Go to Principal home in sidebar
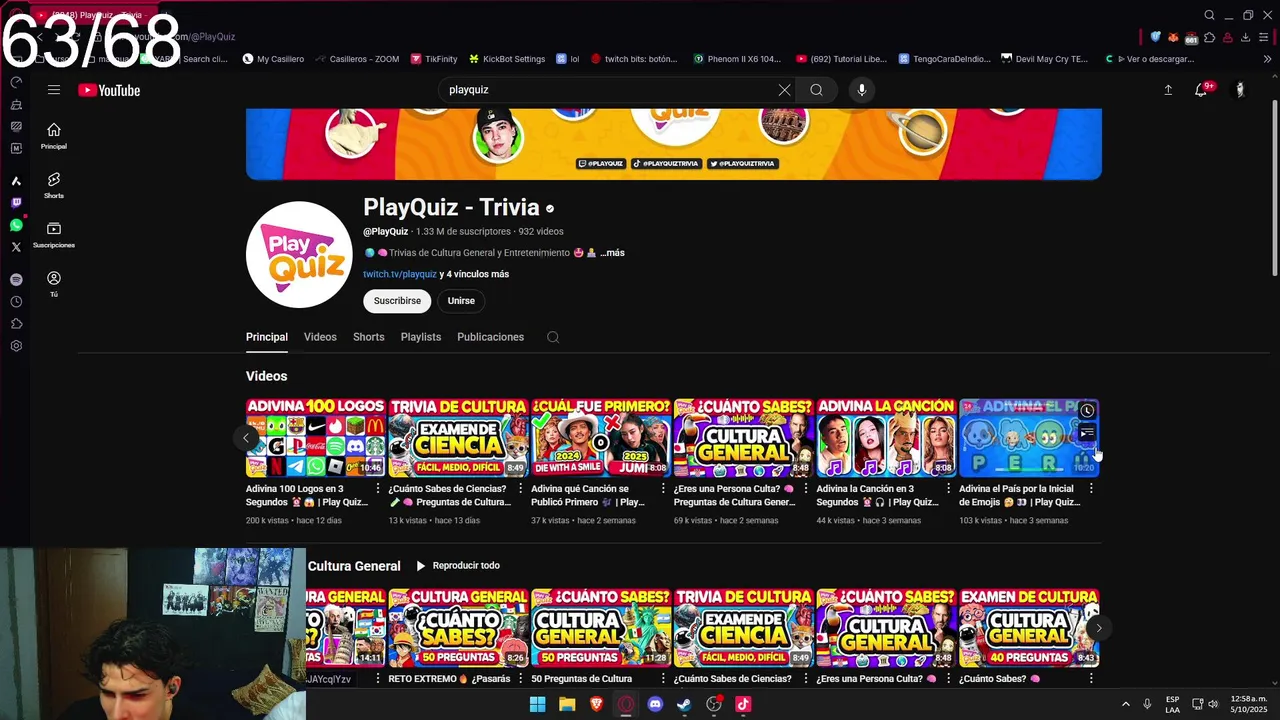This screenshot has width=1280, height=720. 54,135
